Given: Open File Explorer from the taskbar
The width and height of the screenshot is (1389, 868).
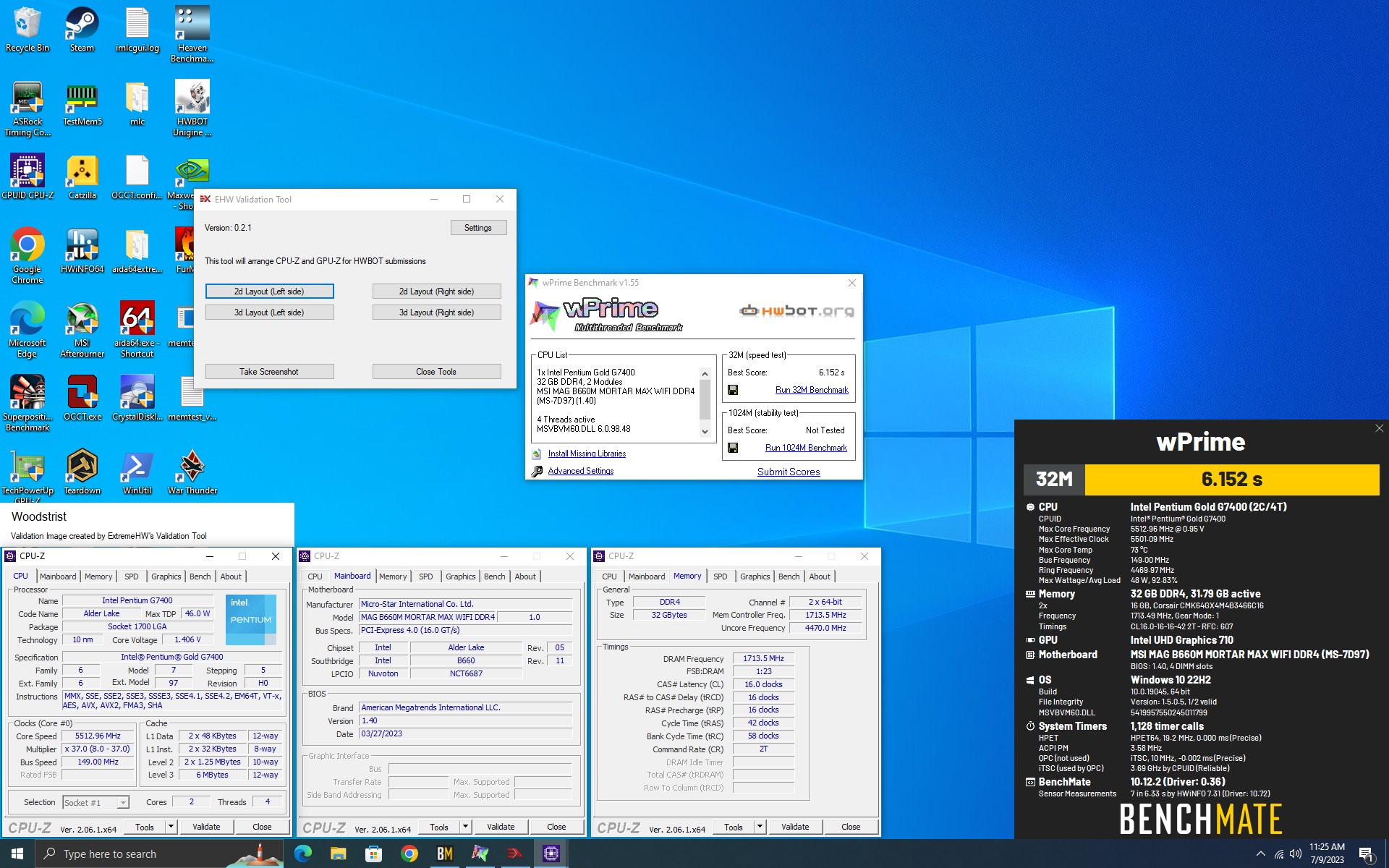Looking at the screenshot, I should click(338, 854).
